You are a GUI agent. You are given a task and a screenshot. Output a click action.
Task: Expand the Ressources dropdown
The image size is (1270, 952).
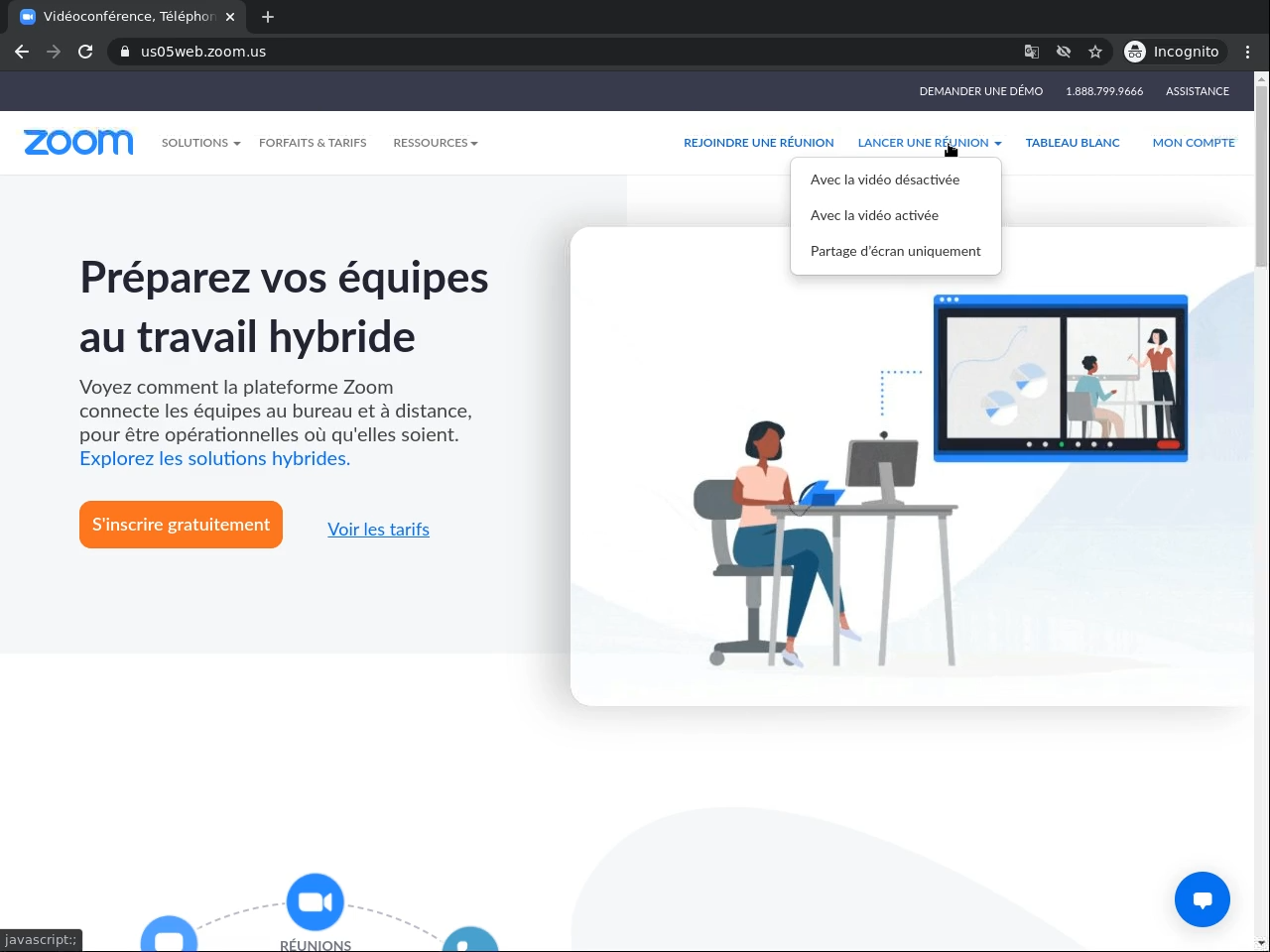[x=436, y=143]
